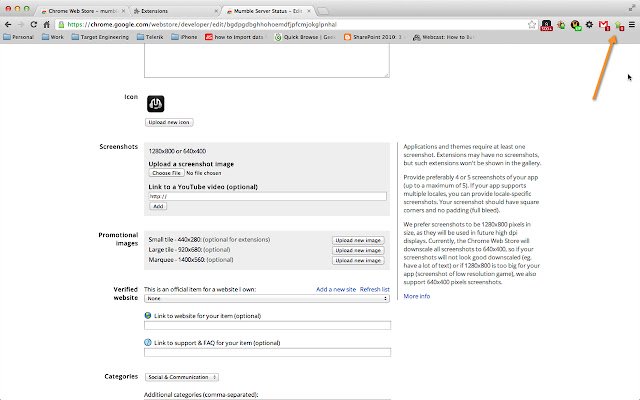Screen dimensions: 640x400
Task: Upload new image for Large tile
Action: (358, 250)
